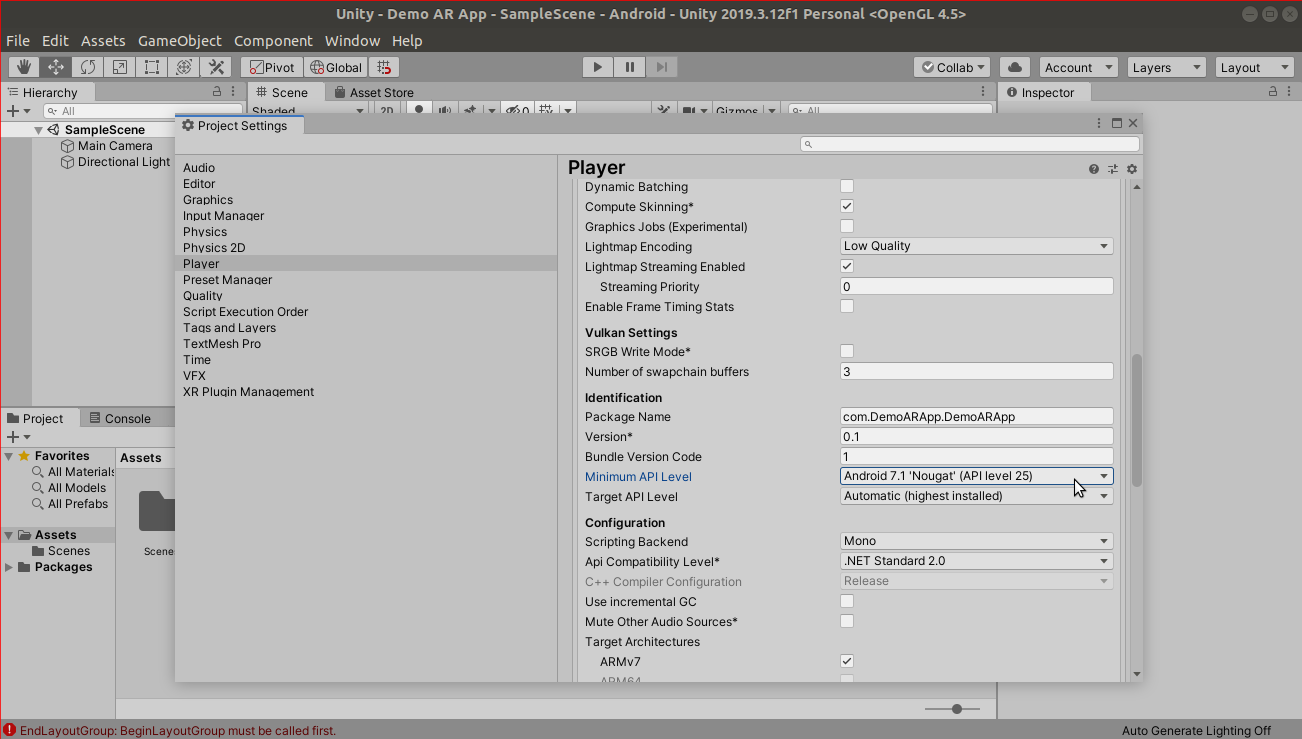1302x739 pixels.
Task: Toggle grid snapping icon
Action: click(x=384, y=67)
